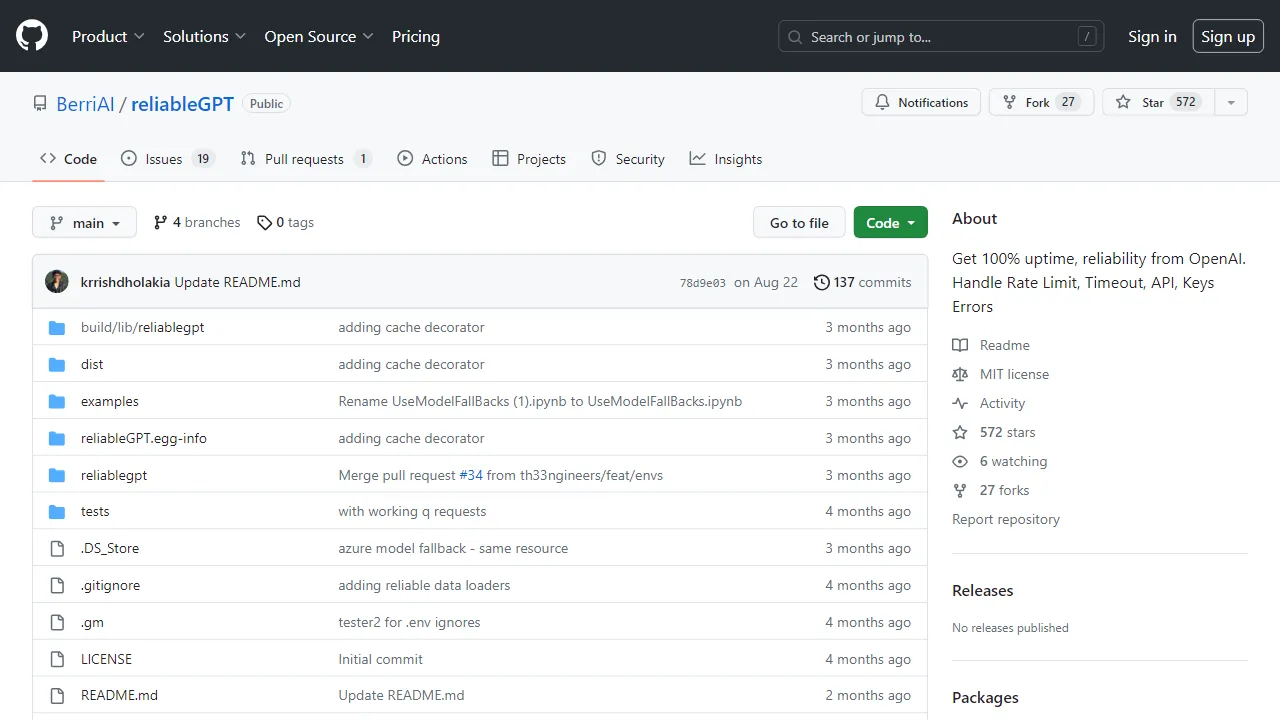Open the Code tab
The height and width of the screenshot is (720, 1280).
pos(68,159)
